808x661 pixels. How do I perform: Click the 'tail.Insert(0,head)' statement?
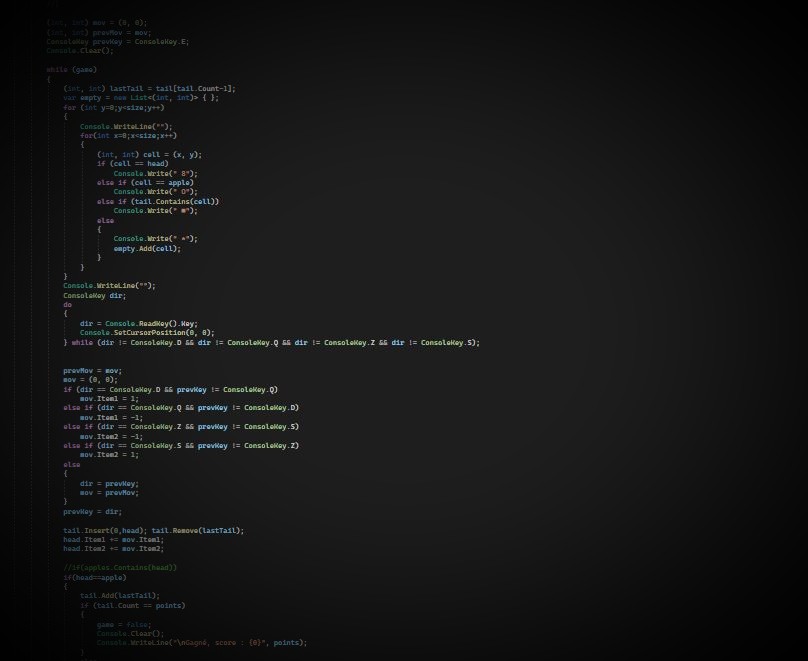point(105,531)
